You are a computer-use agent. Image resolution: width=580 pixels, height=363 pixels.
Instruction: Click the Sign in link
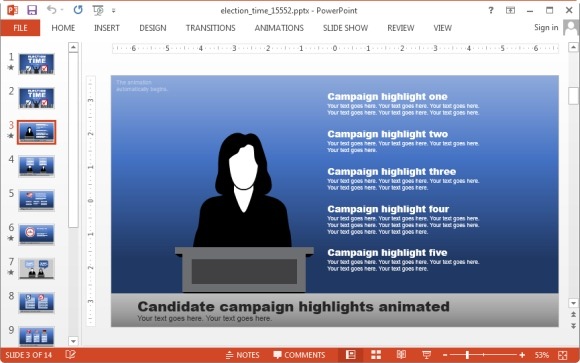click(546, 27)
